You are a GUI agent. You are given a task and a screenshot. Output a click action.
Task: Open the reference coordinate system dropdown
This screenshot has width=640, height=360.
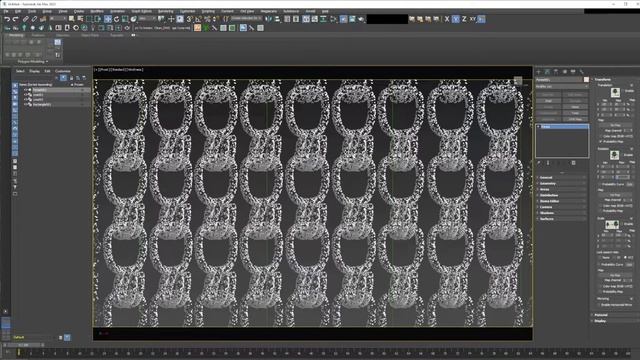point(147,19)
